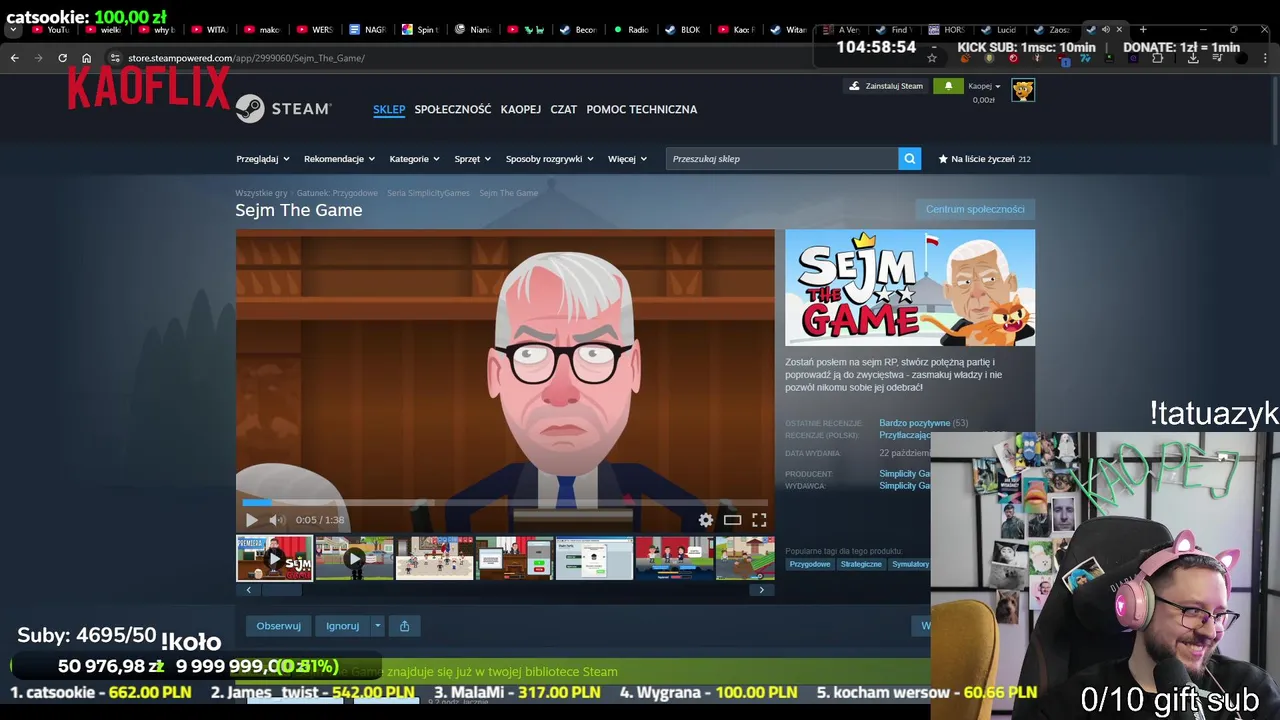Click the browser back arrow

click(14, 58)
